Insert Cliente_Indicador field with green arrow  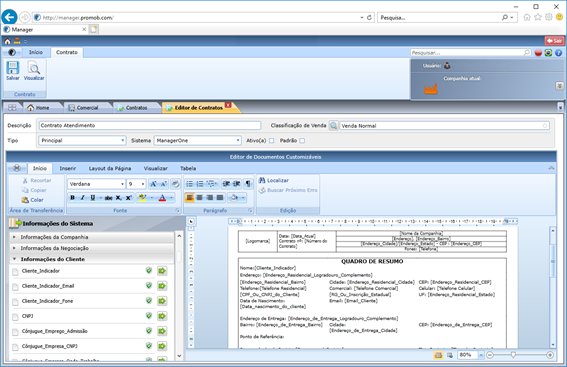point(162,271)
